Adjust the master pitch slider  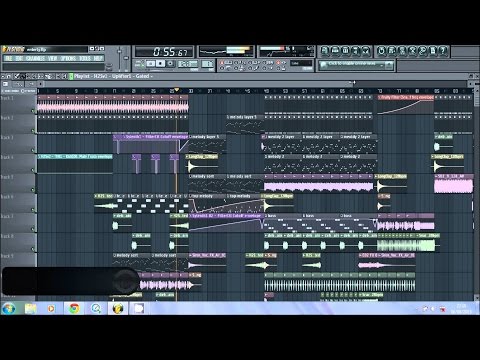pos(126,58)
